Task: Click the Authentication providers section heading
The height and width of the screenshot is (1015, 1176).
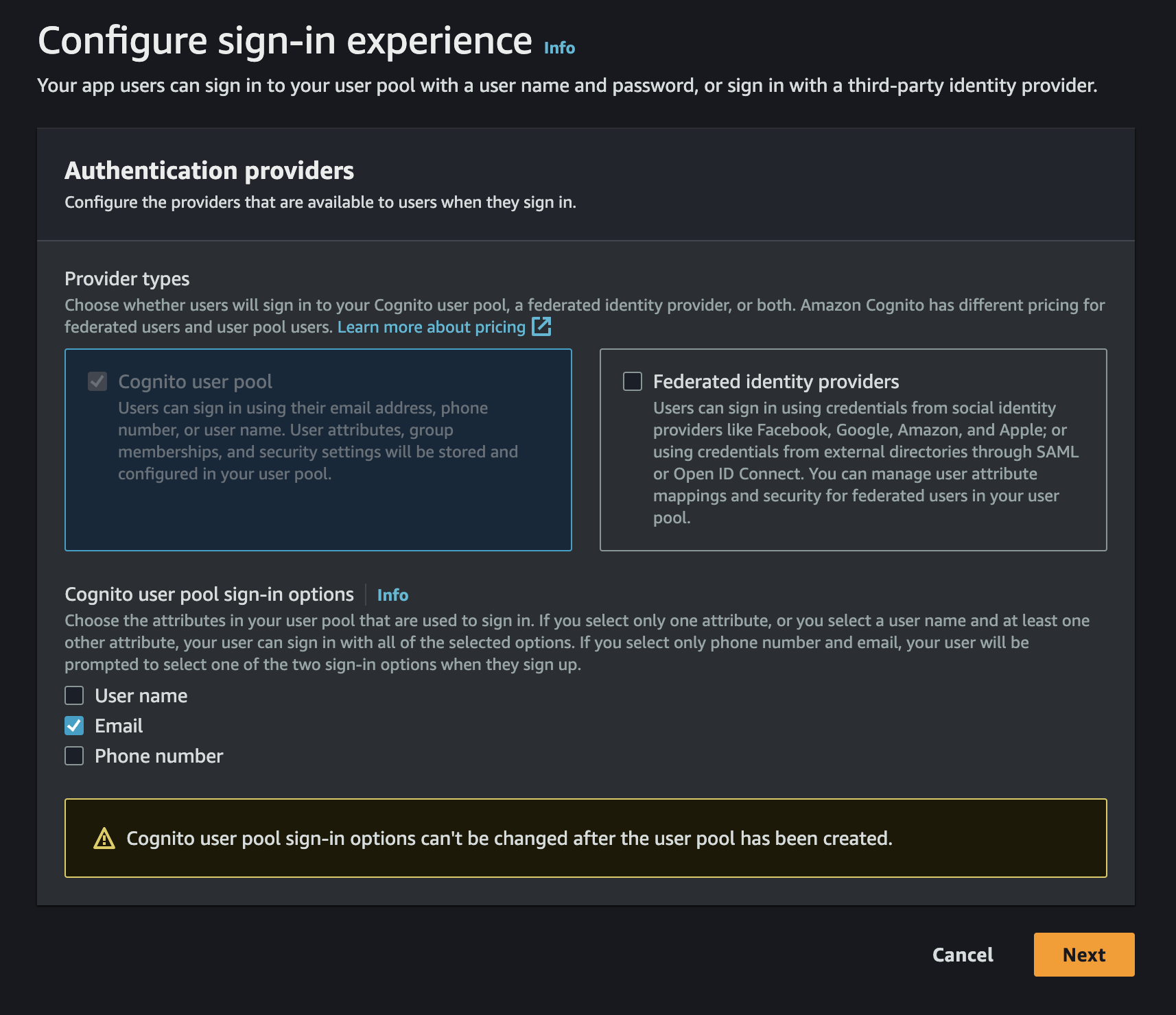Action: tap(209, 171)
